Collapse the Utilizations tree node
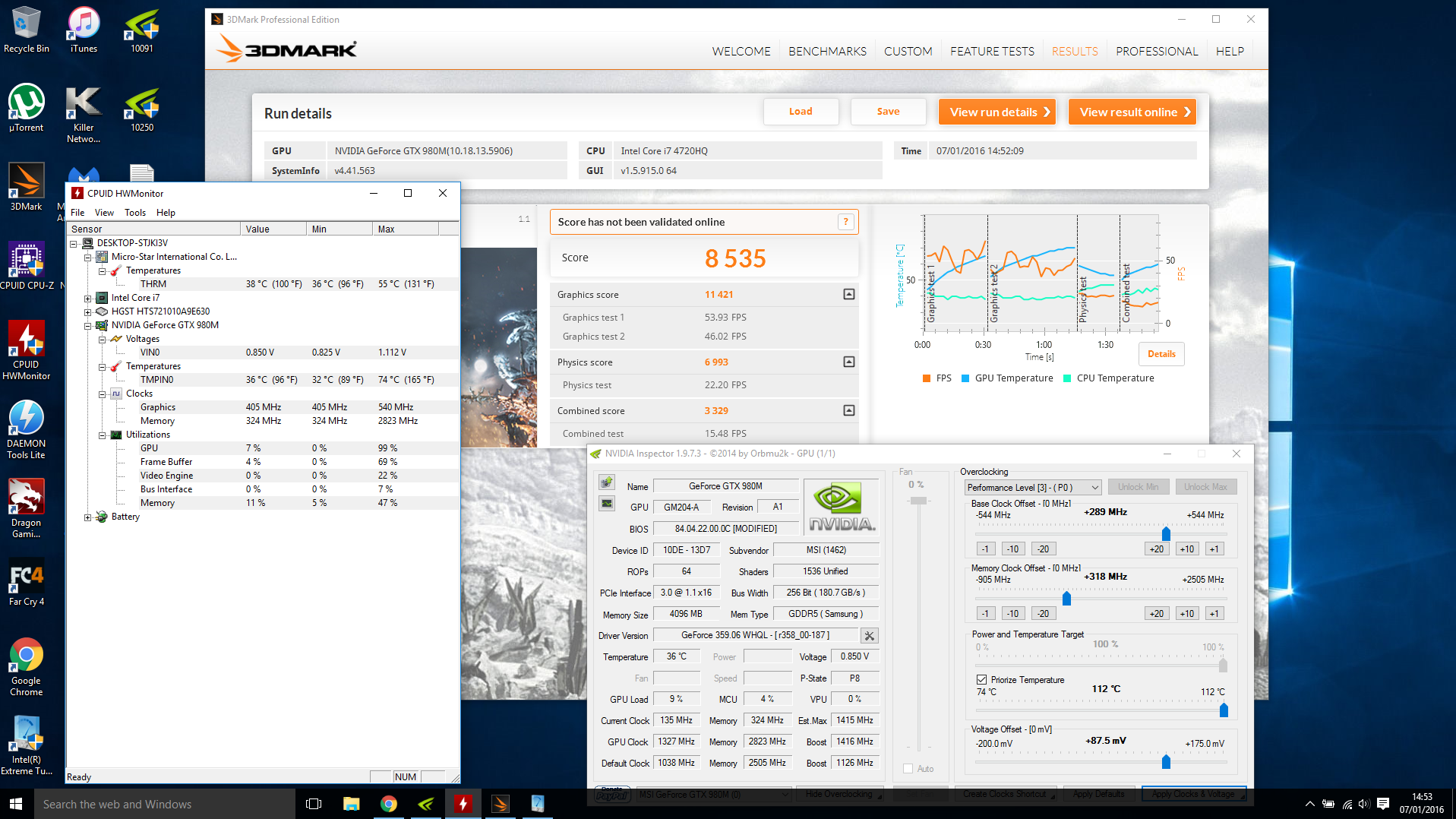Viewport: 1456px width, 819px height. pos(103,435)
